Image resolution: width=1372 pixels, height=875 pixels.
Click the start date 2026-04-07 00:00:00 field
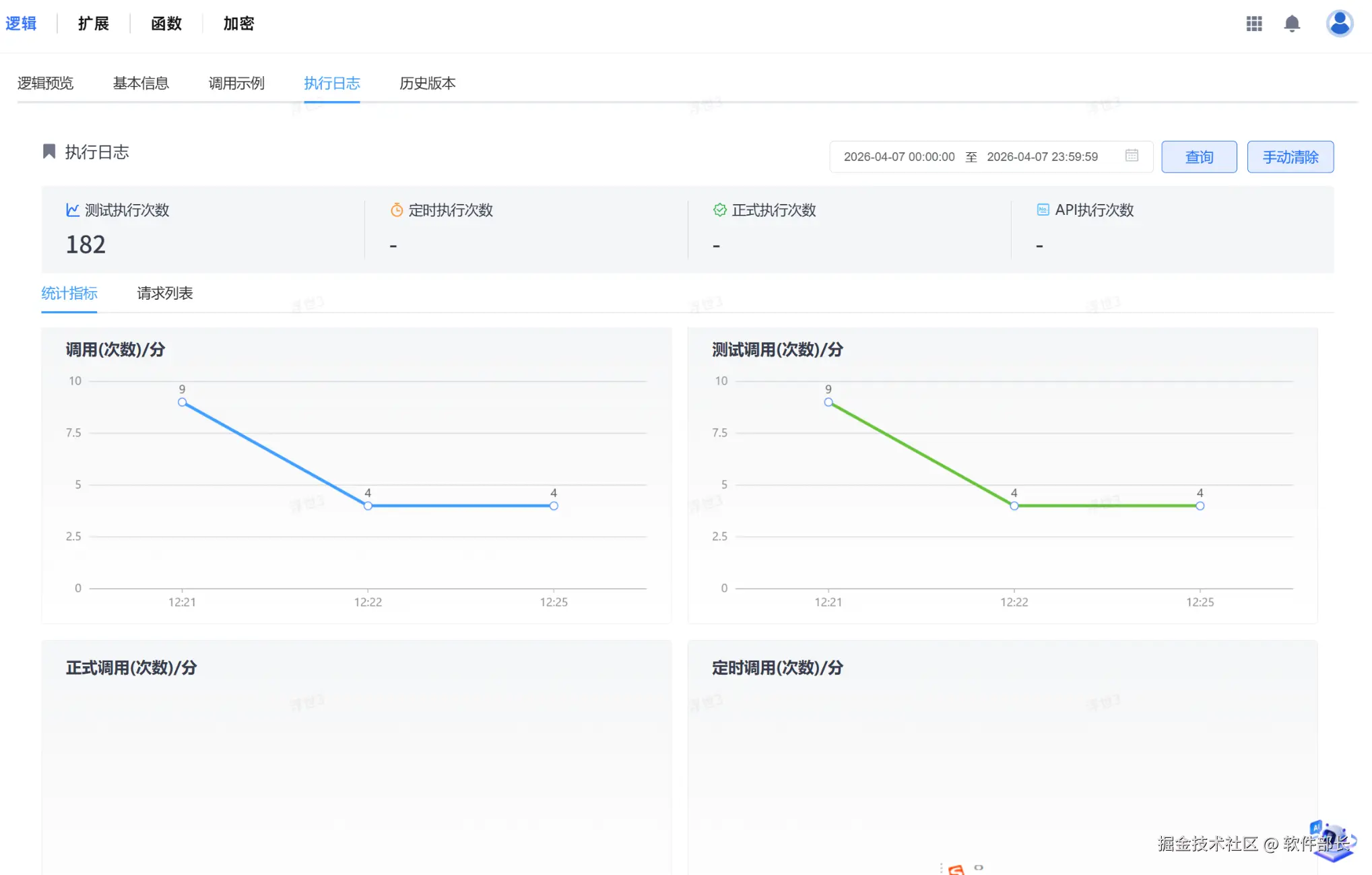click(899, 157)
